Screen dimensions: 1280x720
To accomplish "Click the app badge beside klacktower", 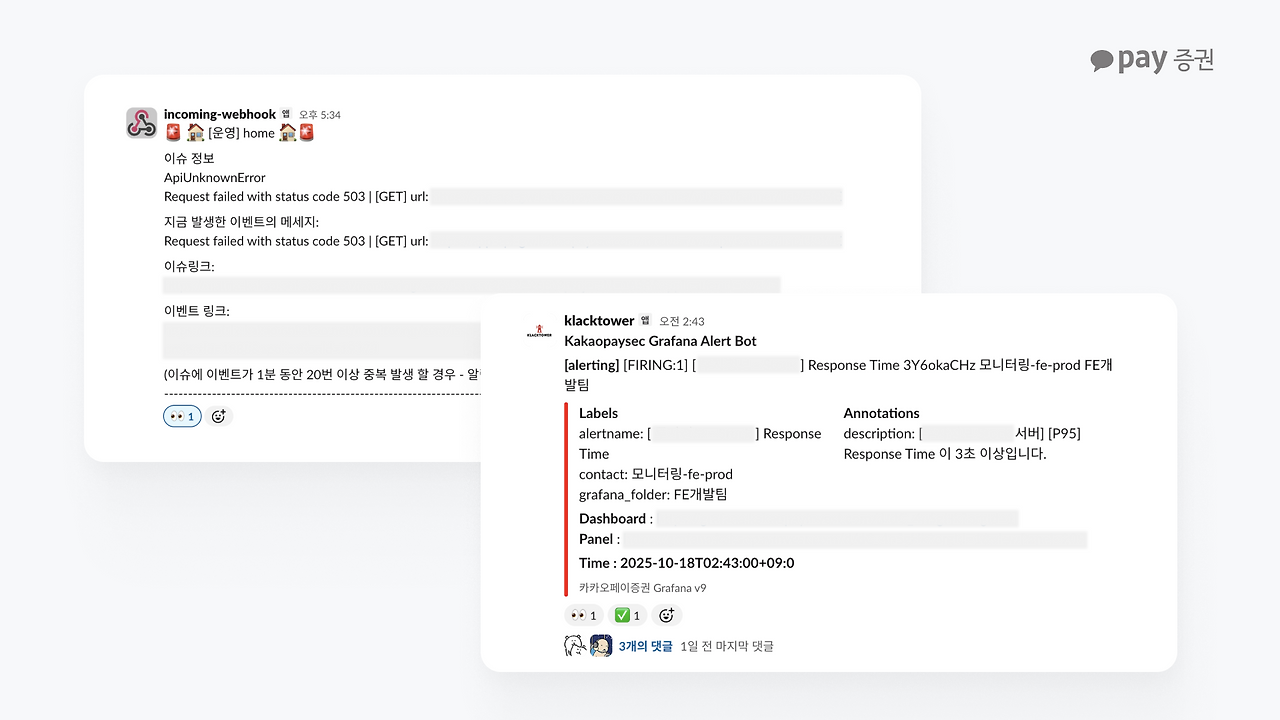I will (646, 321).
